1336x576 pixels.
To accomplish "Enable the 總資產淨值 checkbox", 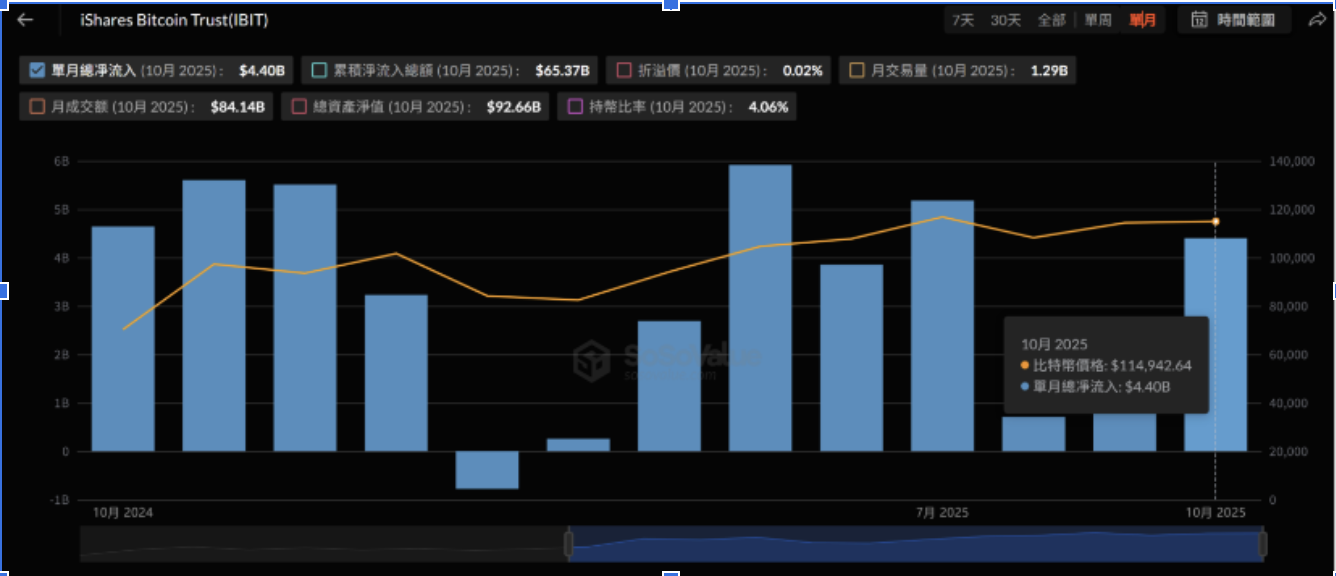I will [299, 107].
